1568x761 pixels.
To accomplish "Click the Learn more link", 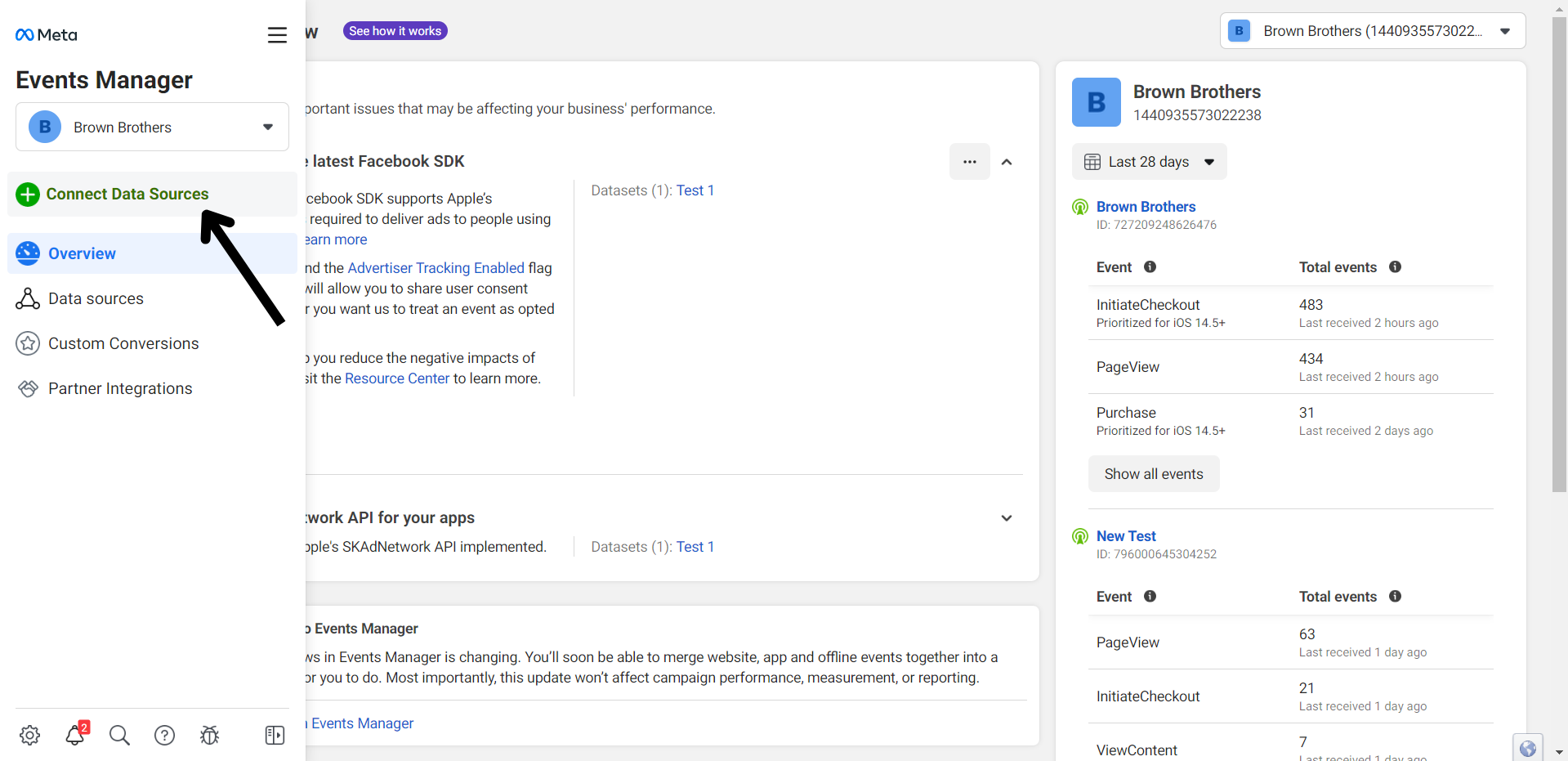I will pos(336,239).
